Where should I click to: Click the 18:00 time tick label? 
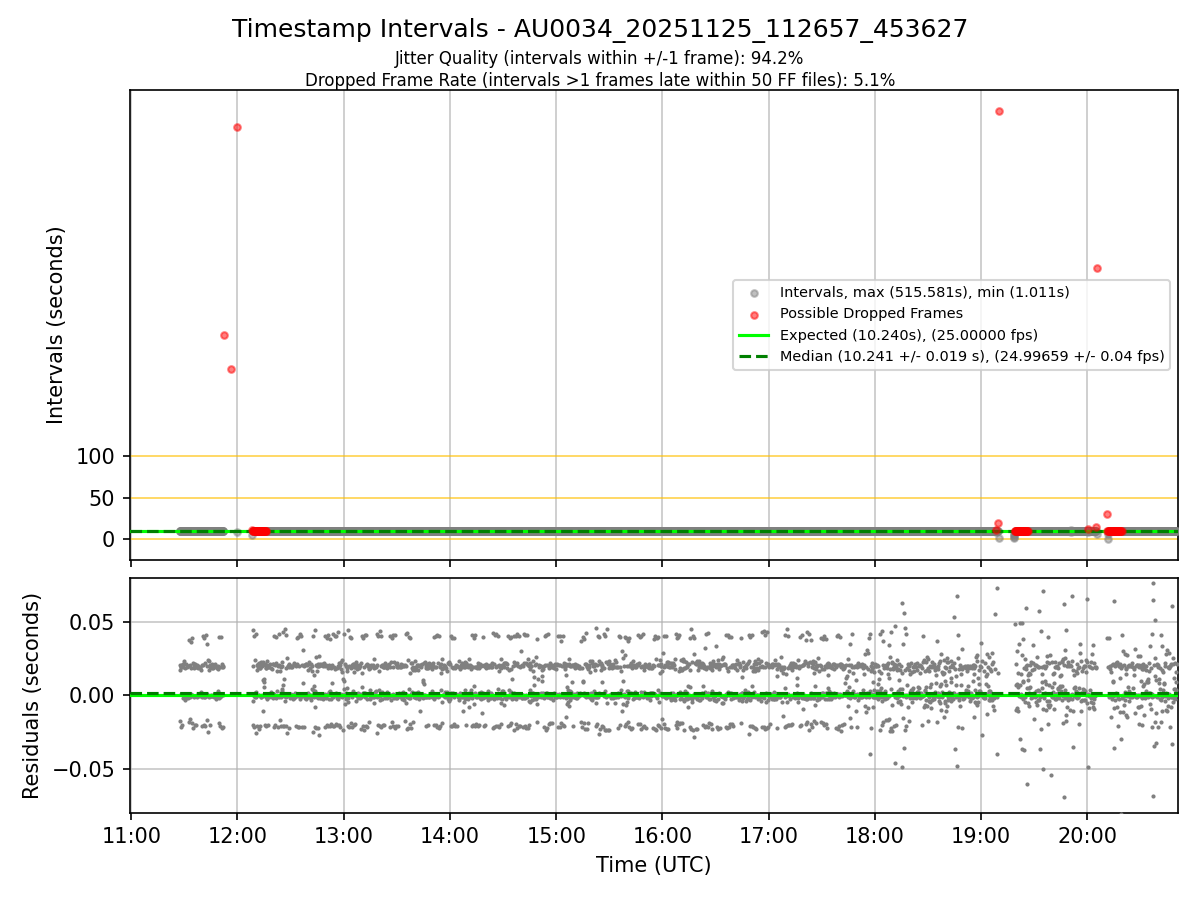875,834
